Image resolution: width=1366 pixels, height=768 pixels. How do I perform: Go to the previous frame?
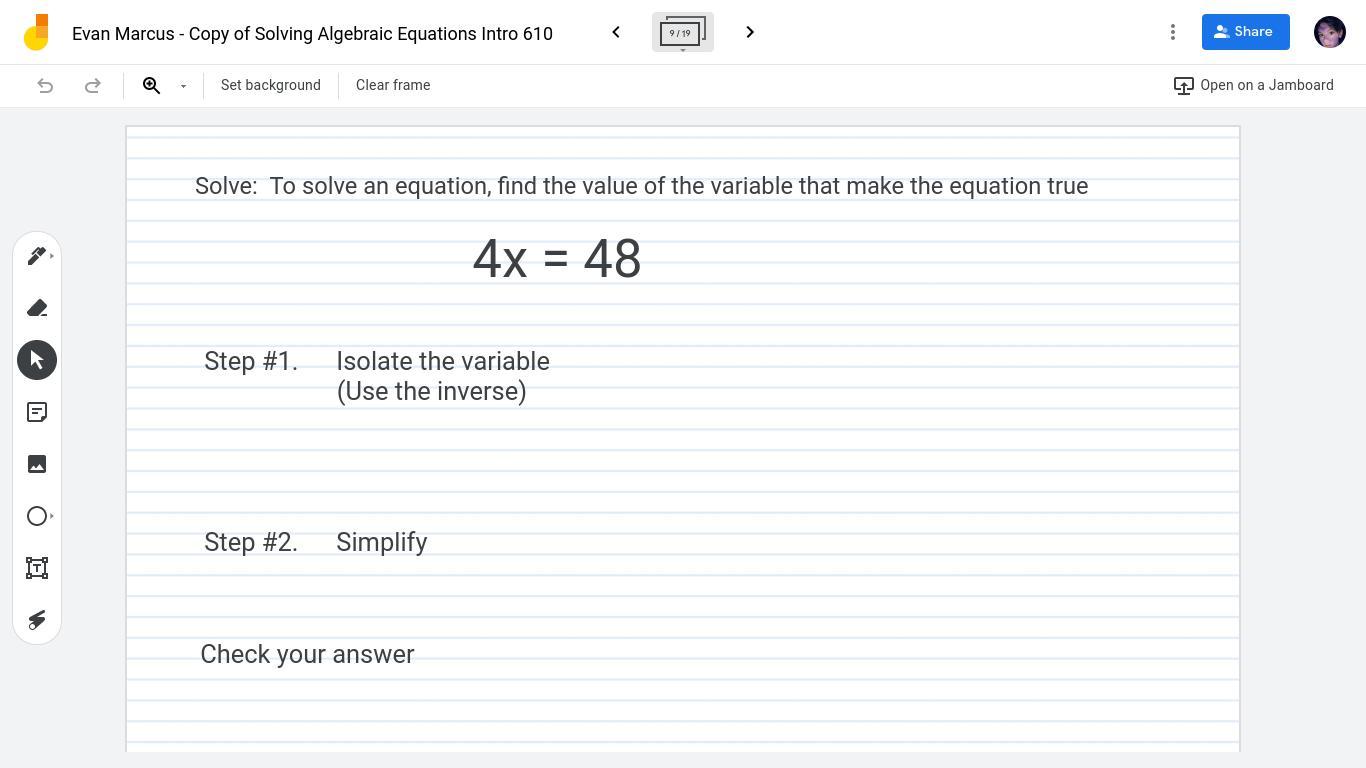point(616,32)
